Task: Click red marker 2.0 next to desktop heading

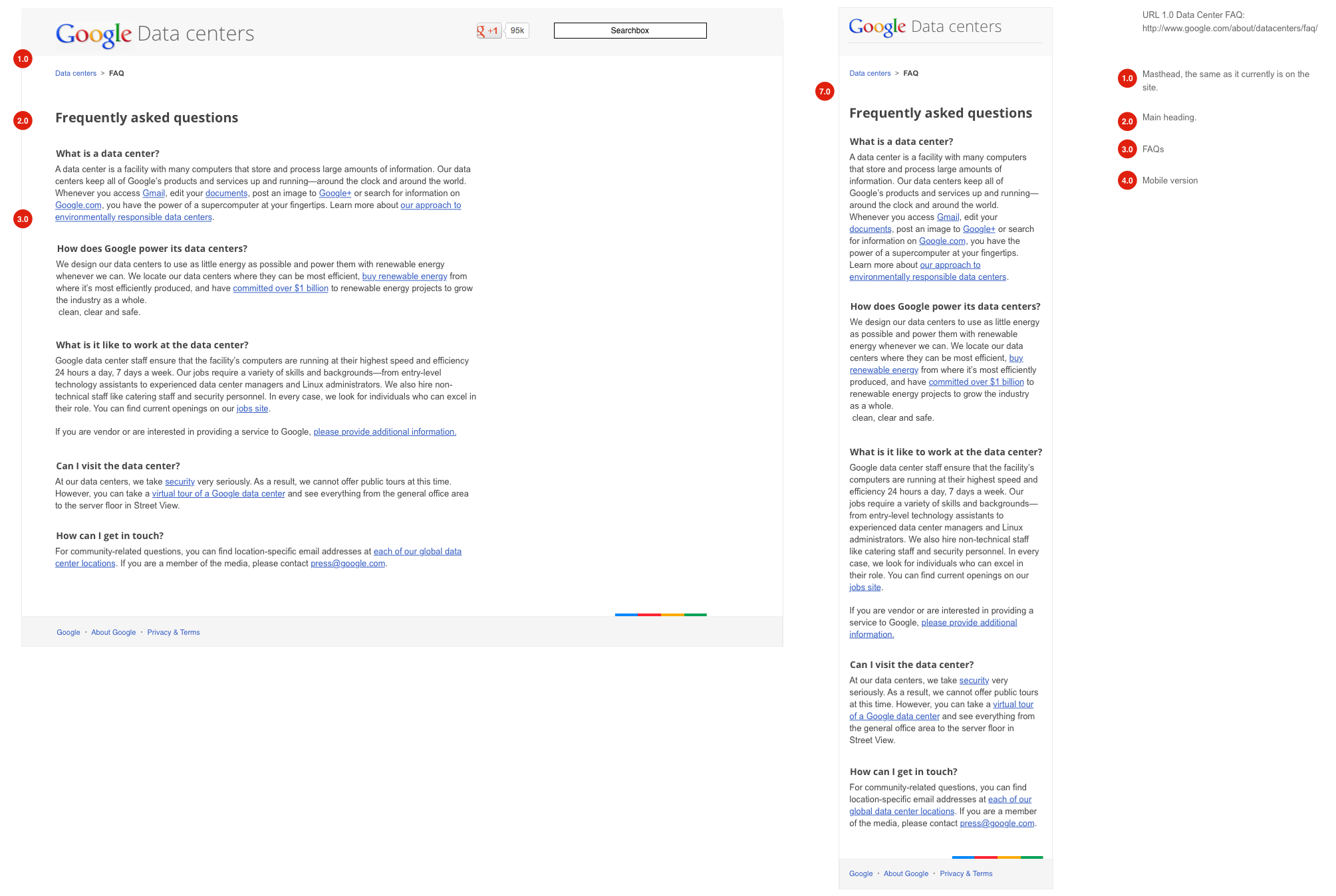Action: tap(23, 121)
